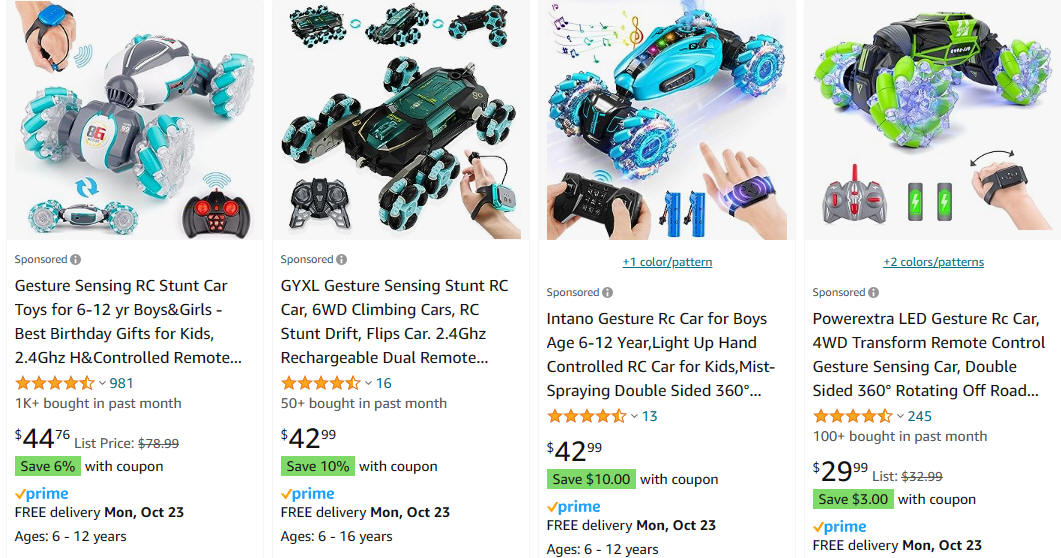1061x558 pixels.
Task: Click the info icon beside first Sponsored label
Action: 76,260
